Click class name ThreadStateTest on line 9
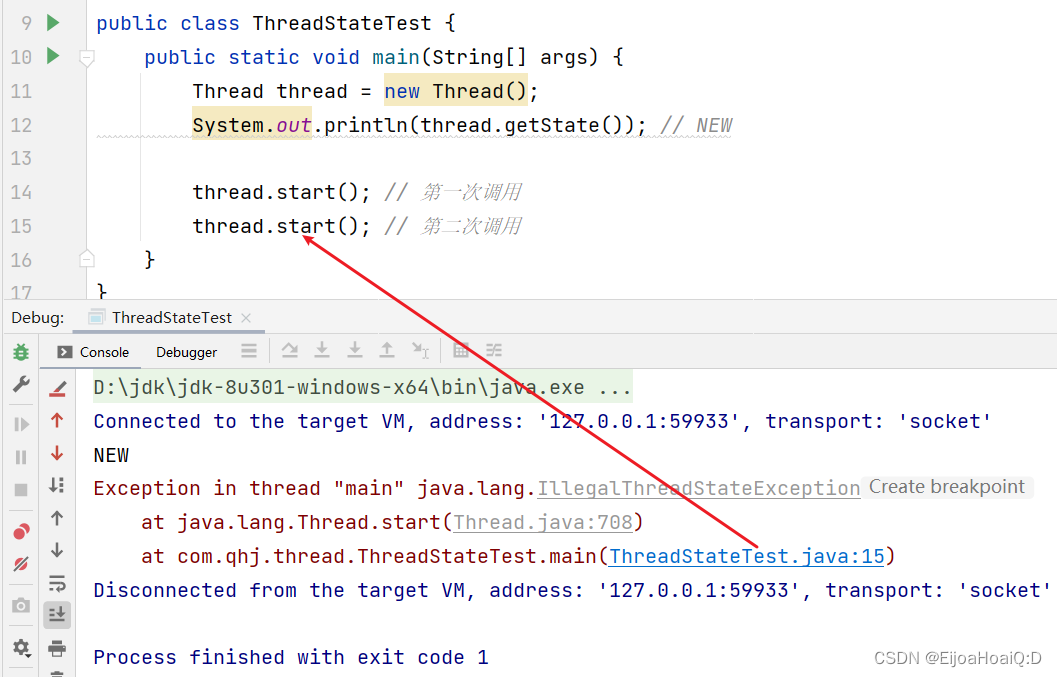Screen dimensions: 1057x677 click(x=342, y=24)
